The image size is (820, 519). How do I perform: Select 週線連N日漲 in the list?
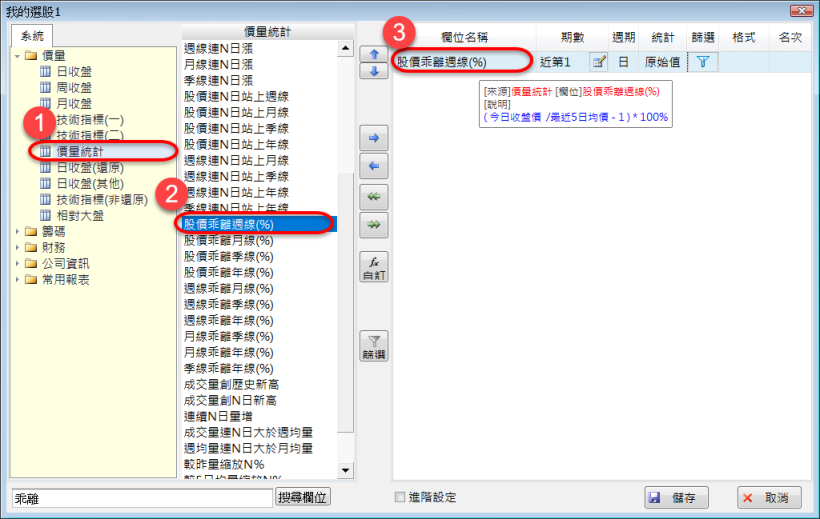click(x=218, y=49)
